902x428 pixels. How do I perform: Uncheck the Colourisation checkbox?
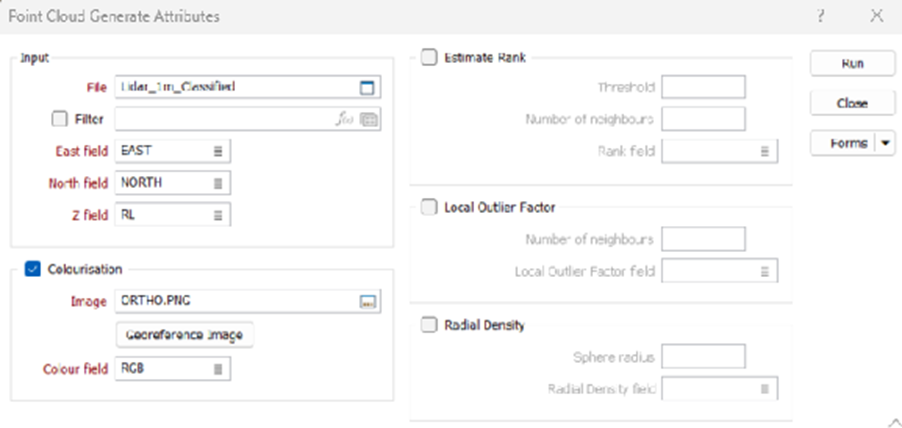coord(32,268)
